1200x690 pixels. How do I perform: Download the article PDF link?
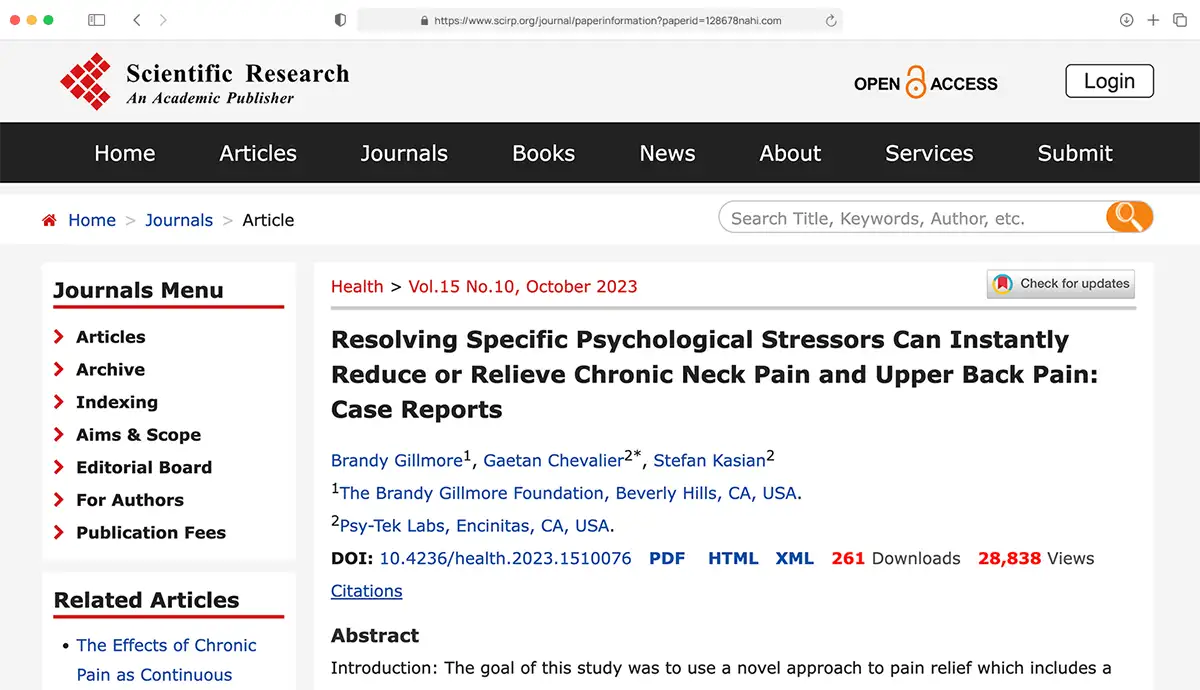click(x=667, y=558)
